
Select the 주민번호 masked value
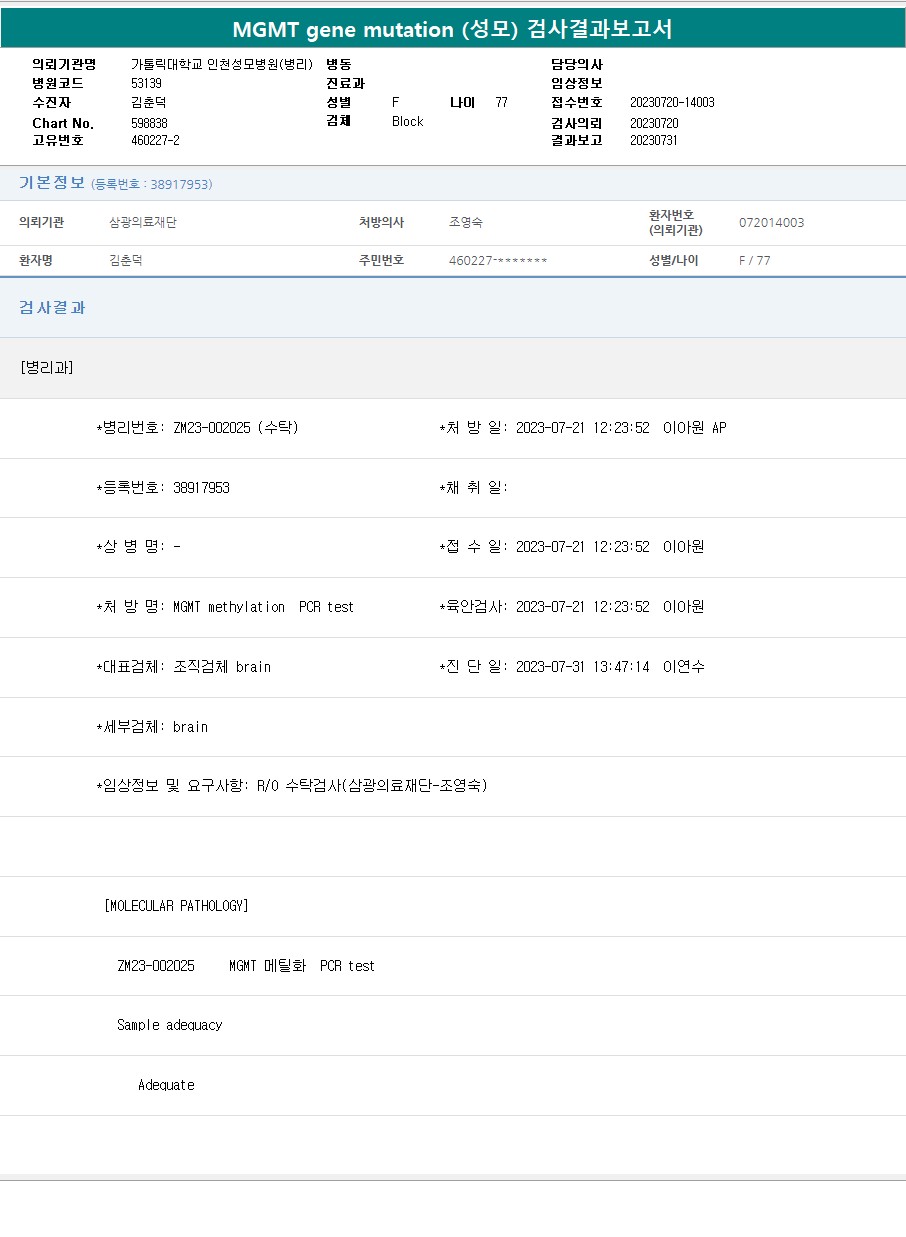[498, 260]
